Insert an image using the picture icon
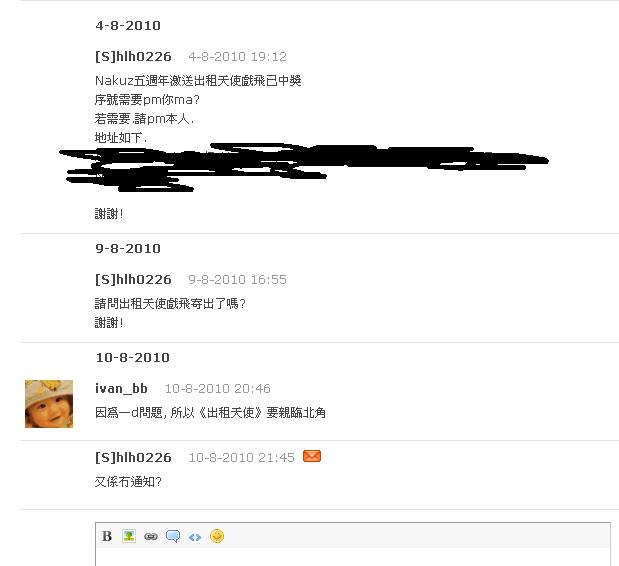 [129, 536]
